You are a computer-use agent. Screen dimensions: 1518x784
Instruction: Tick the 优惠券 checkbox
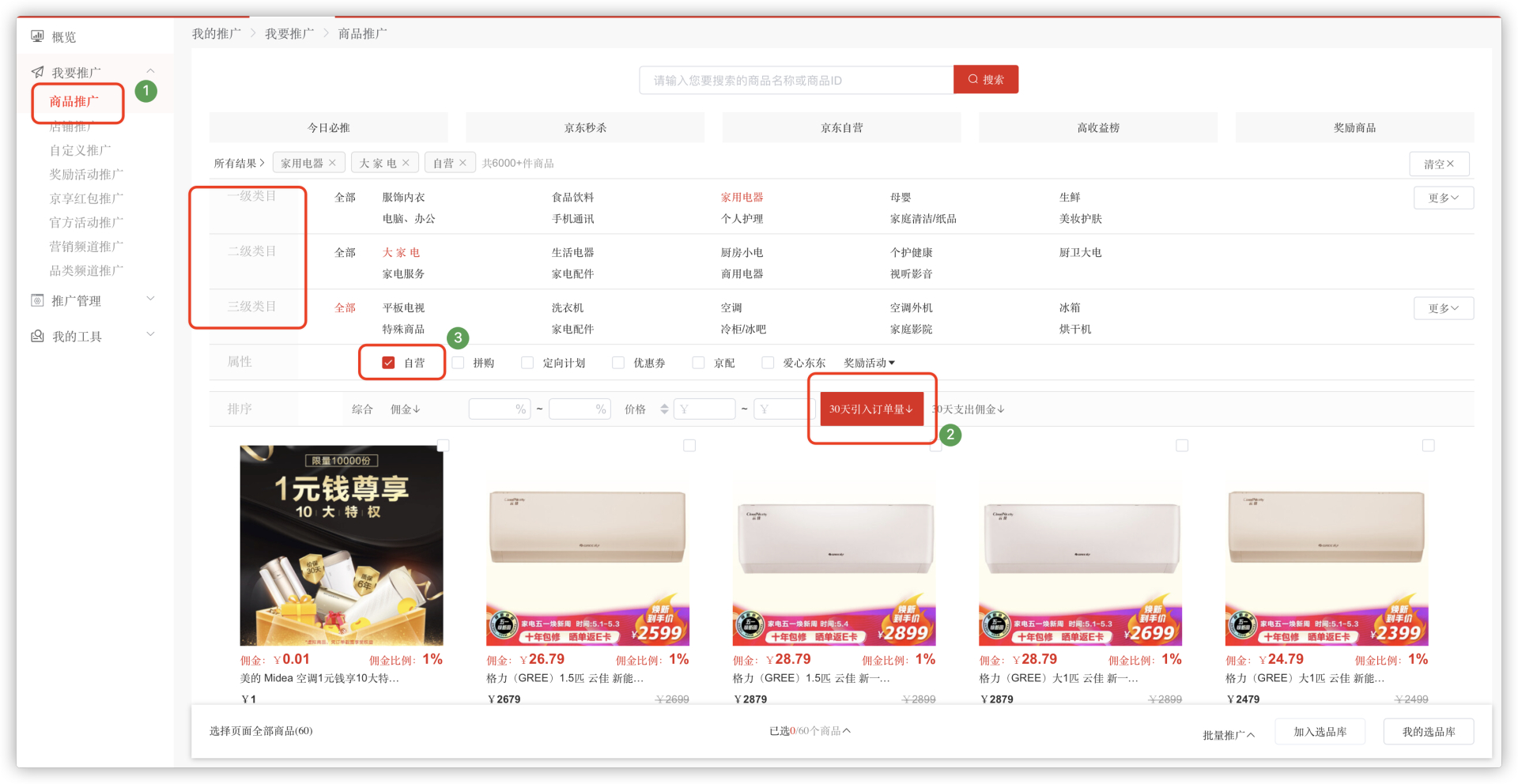(618, 363)
